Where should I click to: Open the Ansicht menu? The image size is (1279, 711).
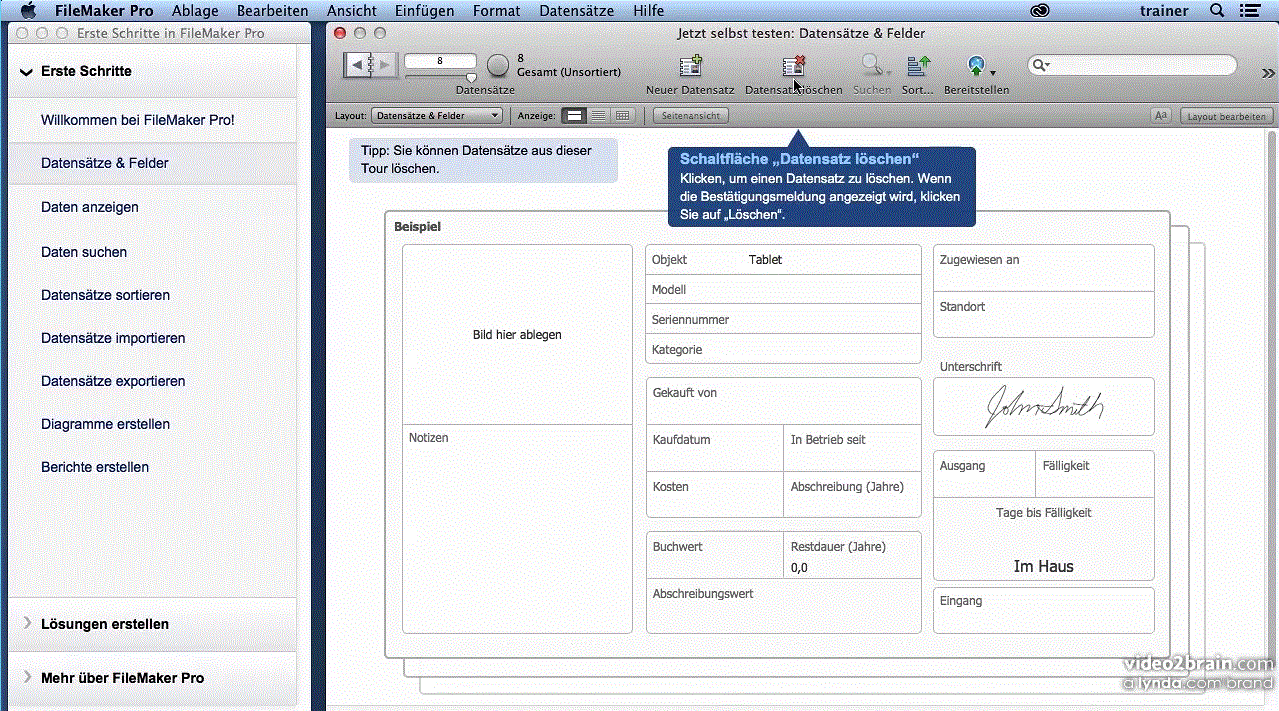pos(352,11)
